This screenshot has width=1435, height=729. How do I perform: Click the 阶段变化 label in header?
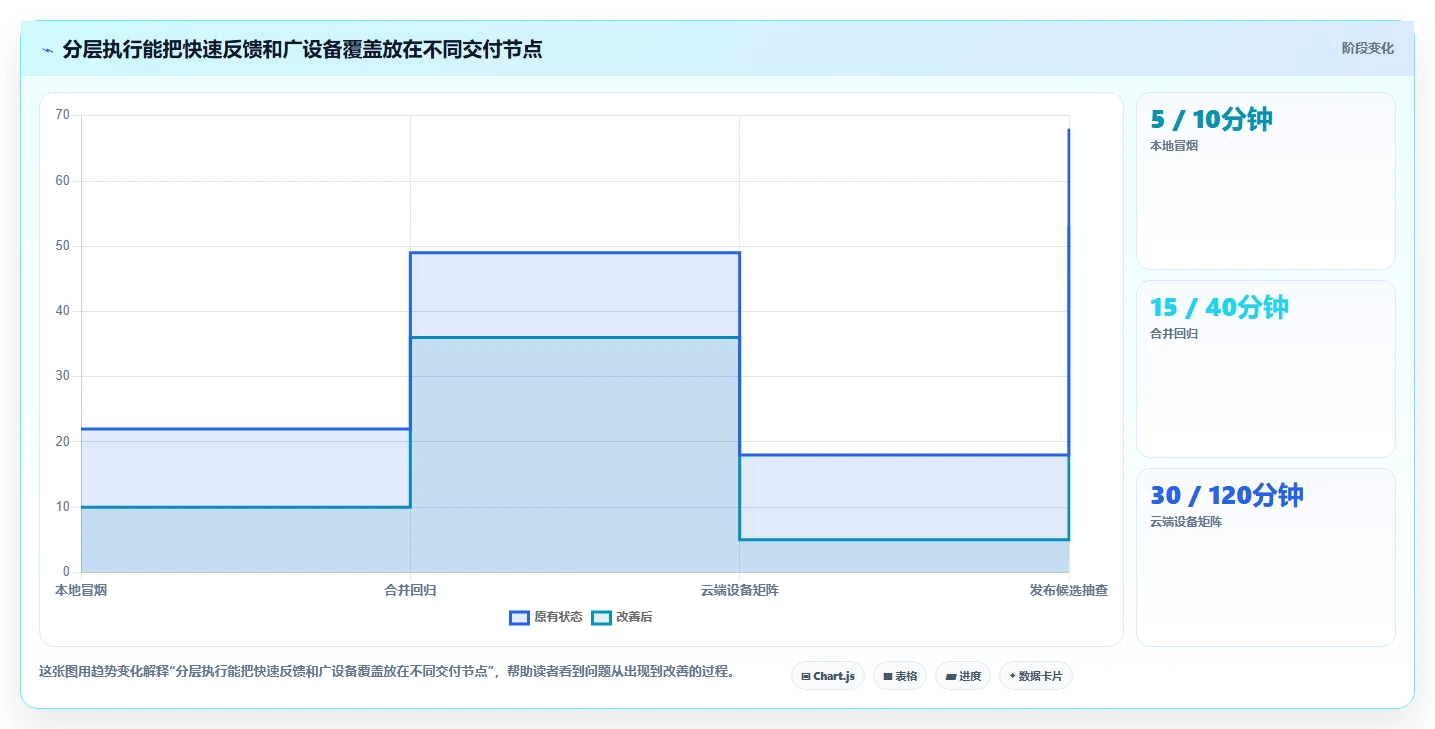point(1367,49)
